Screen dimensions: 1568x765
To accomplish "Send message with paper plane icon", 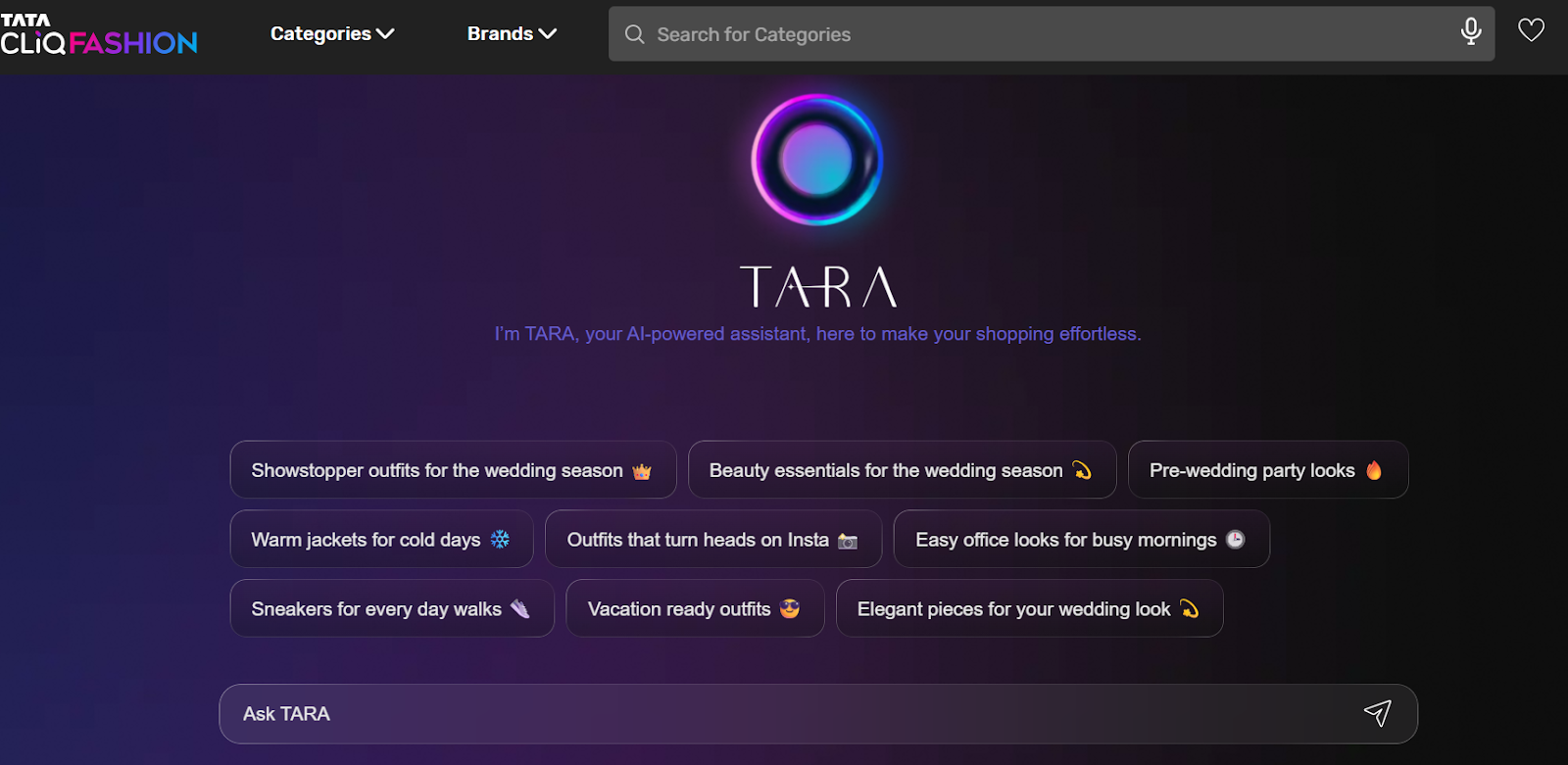I will [1378, 713].
